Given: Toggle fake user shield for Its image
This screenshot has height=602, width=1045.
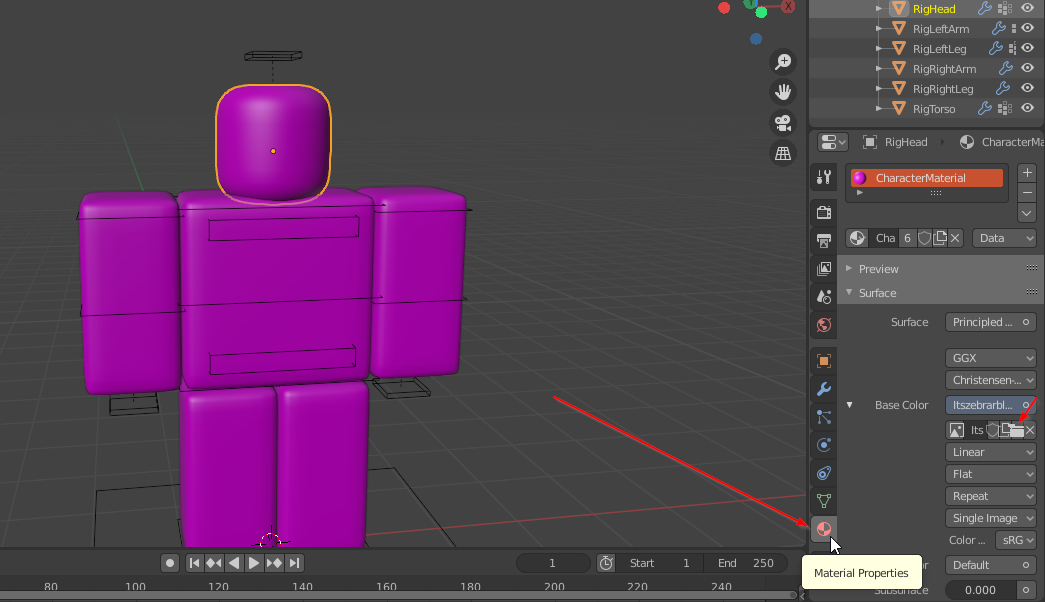Looking at the screenshot, I should point(992,430).
